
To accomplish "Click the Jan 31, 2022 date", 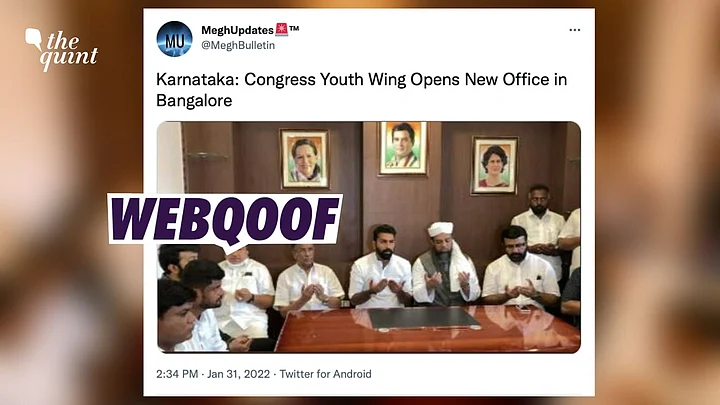I will [x=238, y=374].
